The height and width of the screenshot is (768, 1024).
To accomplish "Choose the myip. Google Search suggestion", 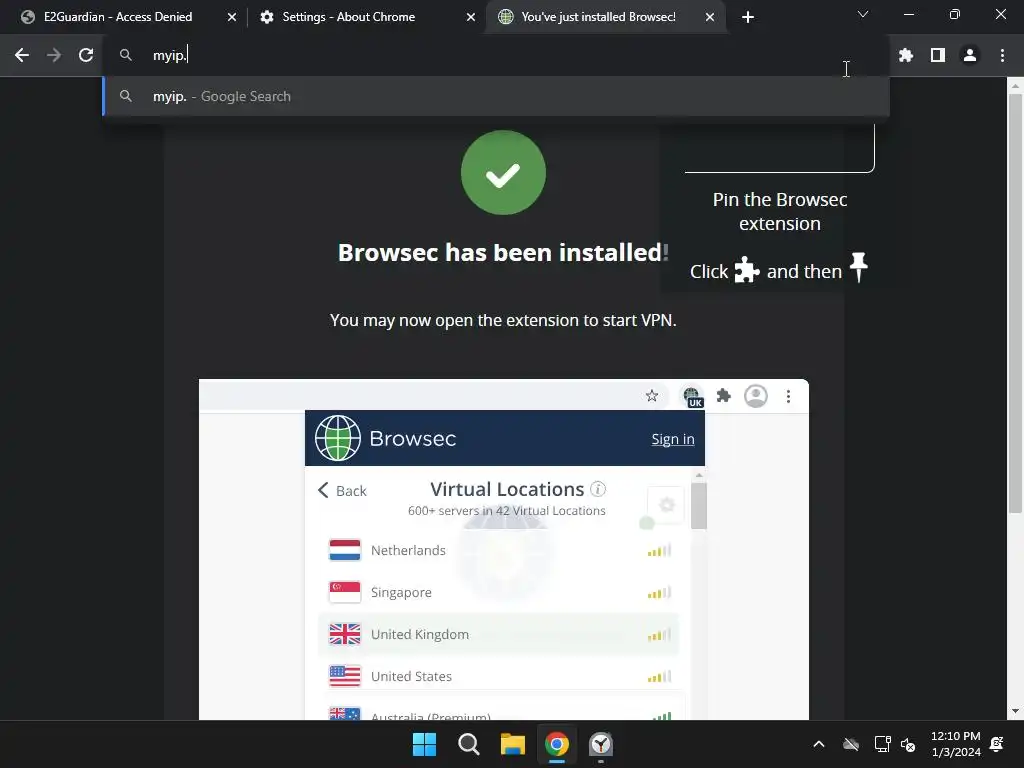I will [x=496, y=96].
